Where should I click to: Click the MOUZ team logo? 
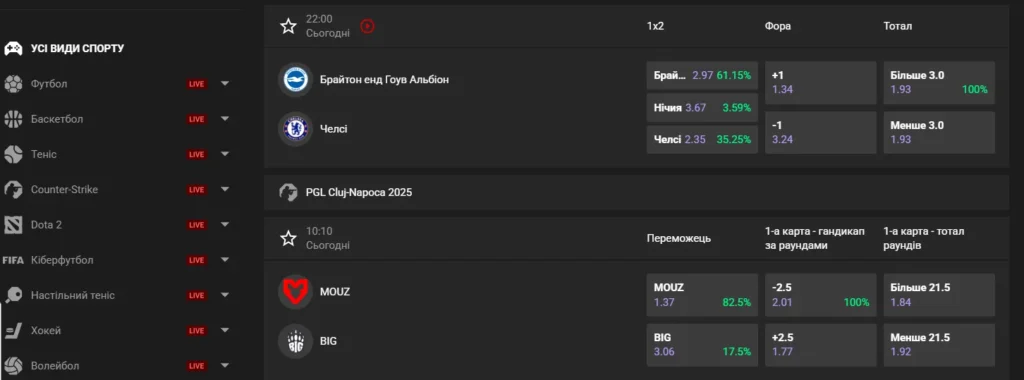click(295, 292)
